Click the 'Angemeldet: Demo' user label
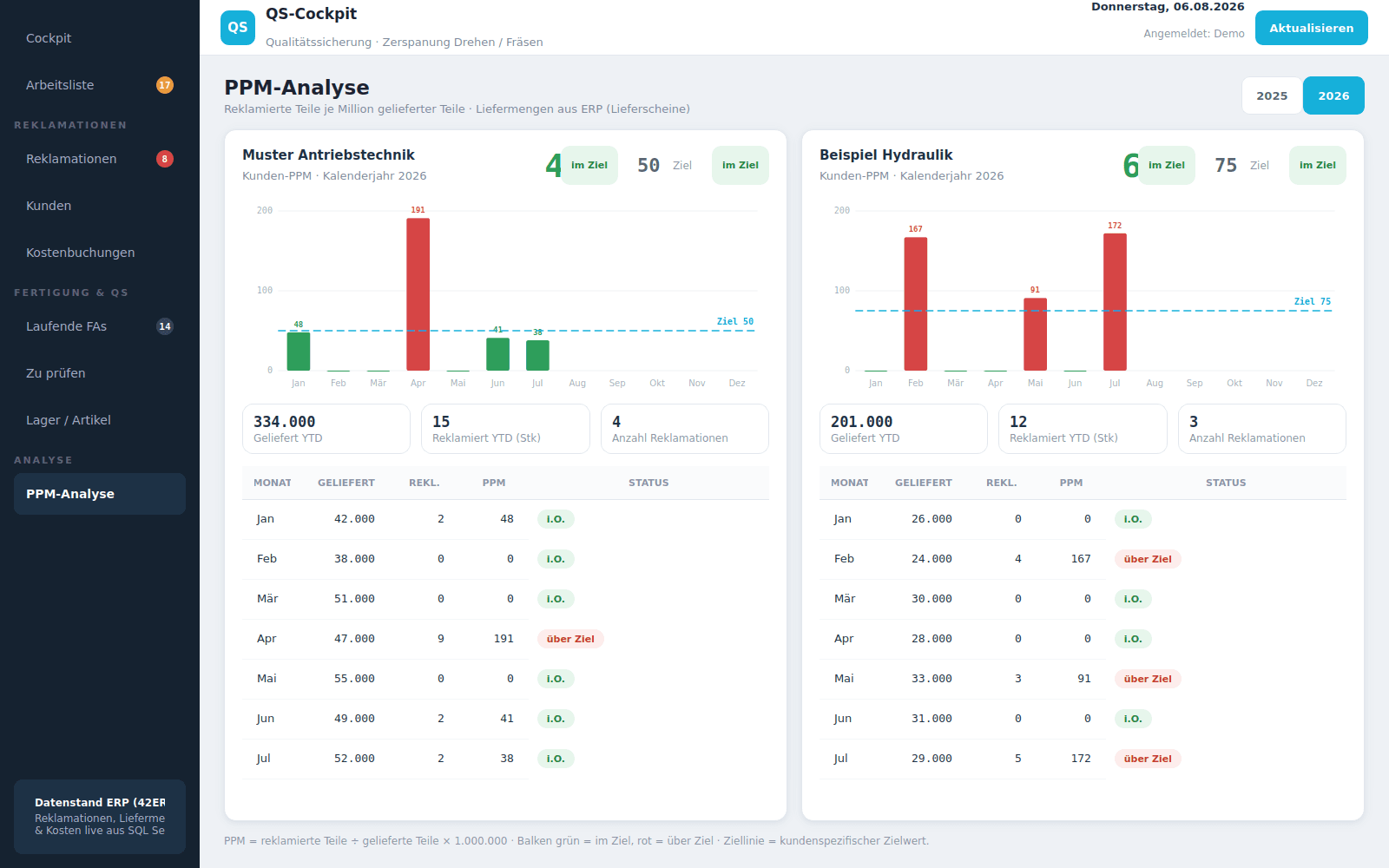 (x=1194, y=34)
